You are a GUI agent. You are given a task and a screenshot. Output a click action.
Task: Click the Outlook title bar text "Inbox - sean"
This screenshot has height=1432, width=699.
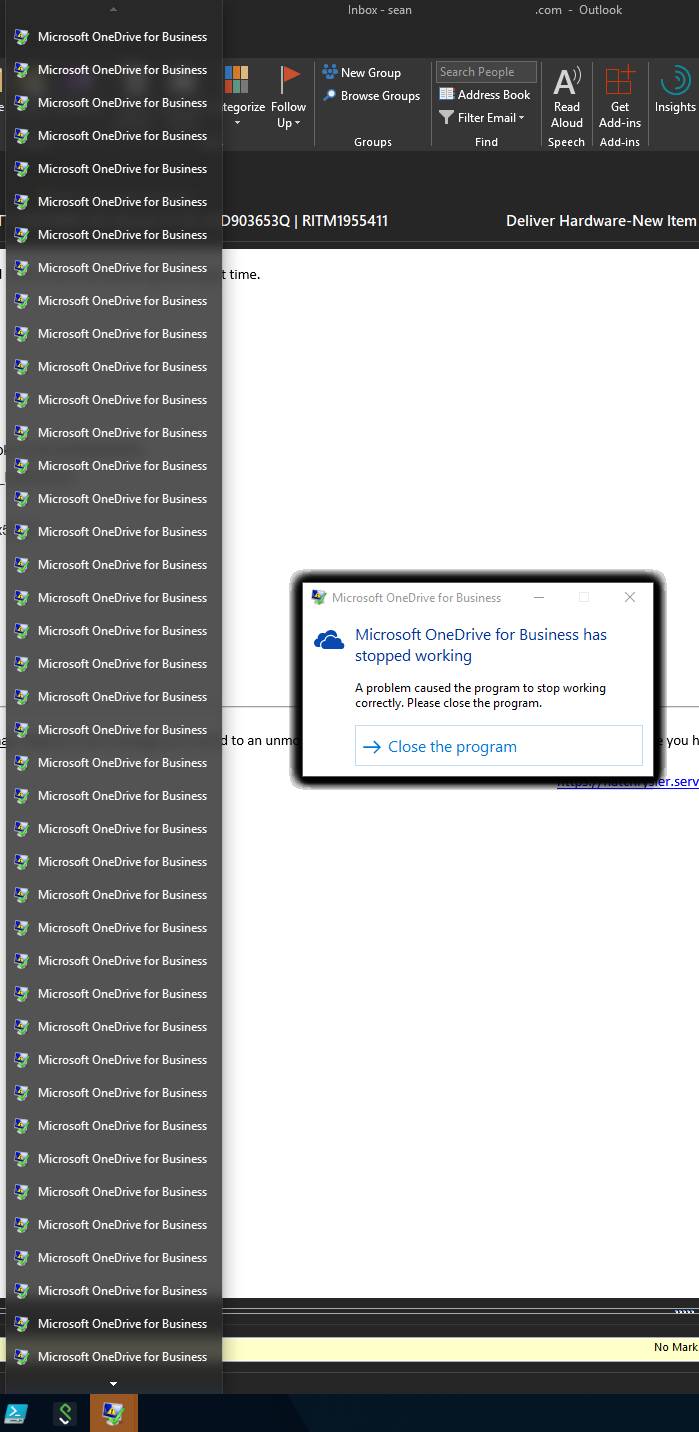tap(379, 10)
